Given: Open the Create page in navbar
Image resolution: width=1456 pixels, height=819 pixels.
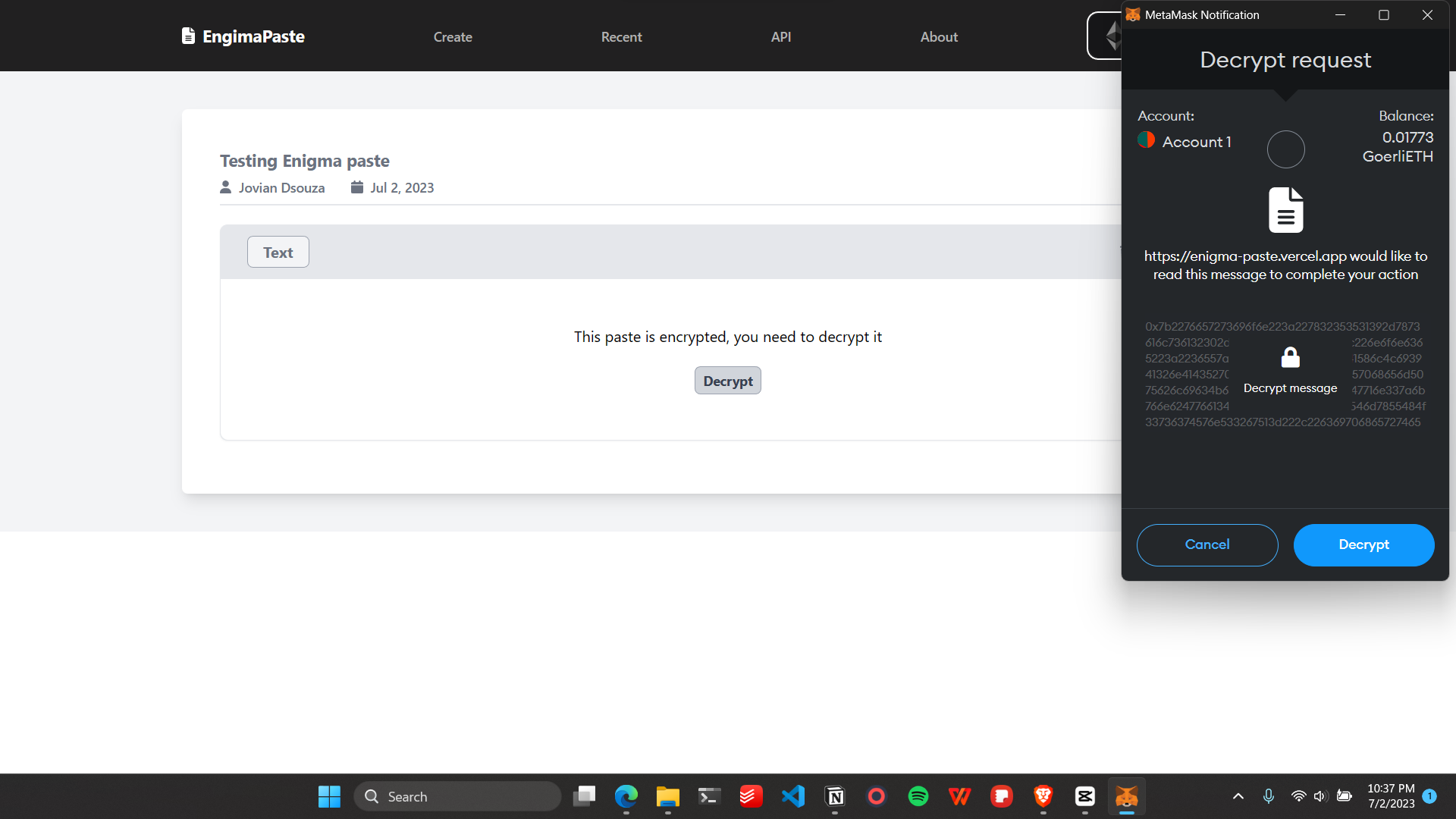Looking at the screenshot, I should (453, 36).
